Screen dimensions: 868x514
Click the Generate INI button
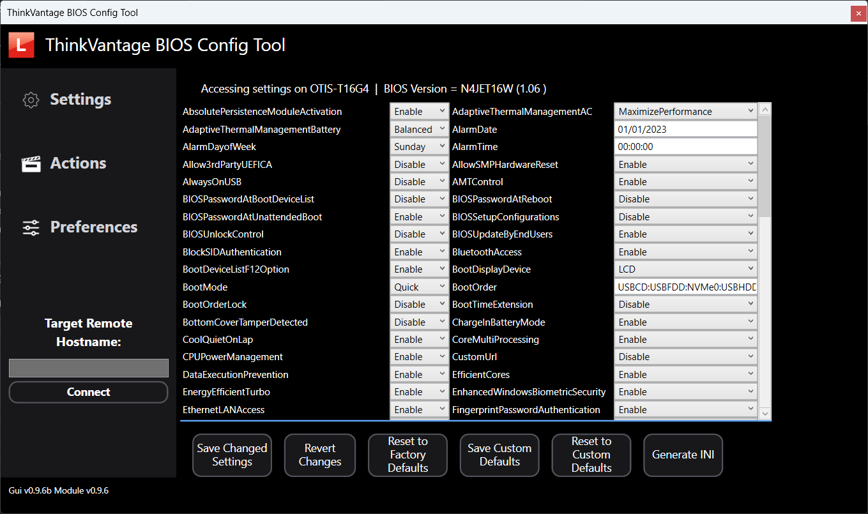click(683, 455)
